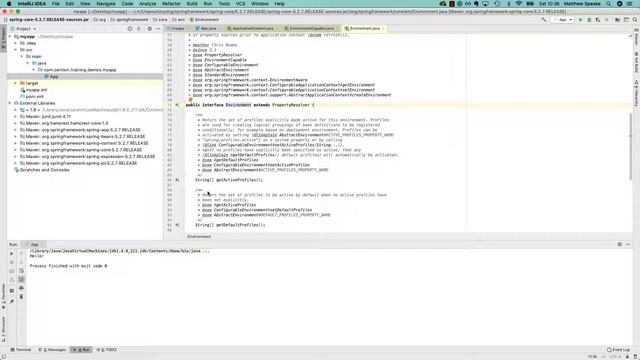Toggle Project side tool window stripe

coord(3,38)
